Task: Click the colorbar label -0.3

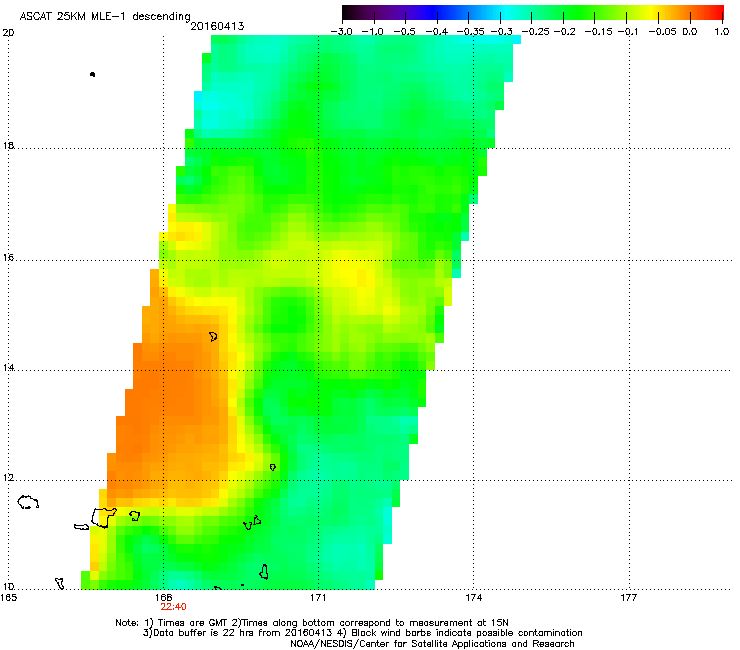Action: click(x=502, y=32)
